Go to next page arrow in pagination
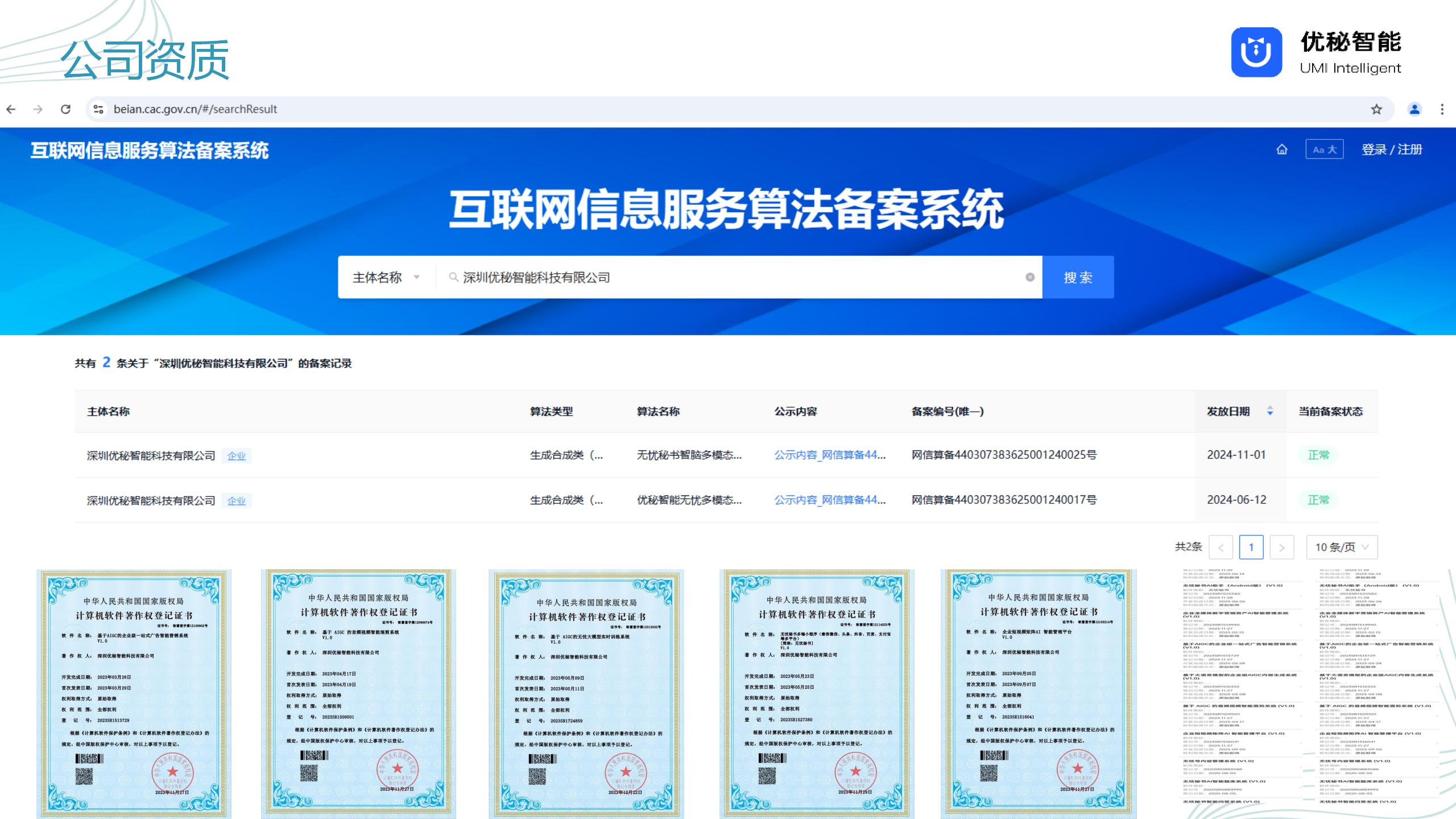The width and height of the screenshot is (1456, 819). point(1282,547)
